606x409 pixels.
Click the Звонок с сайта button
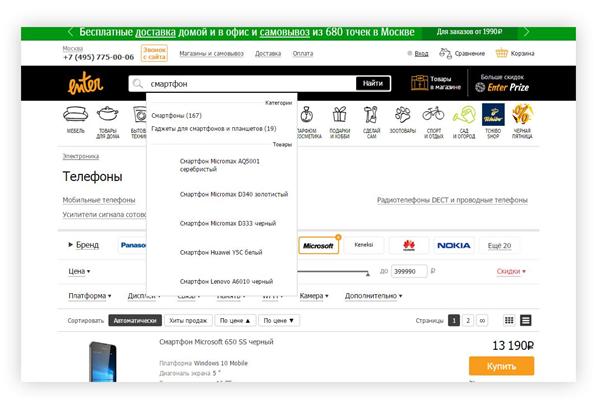click(x=154, y=53)
